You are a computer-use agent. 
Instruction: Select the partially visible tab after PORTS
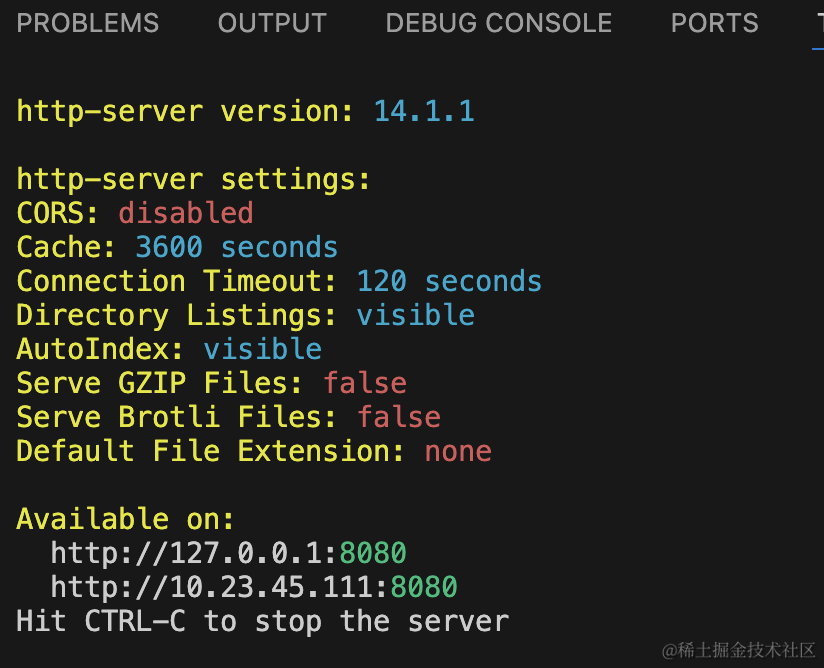819,23
